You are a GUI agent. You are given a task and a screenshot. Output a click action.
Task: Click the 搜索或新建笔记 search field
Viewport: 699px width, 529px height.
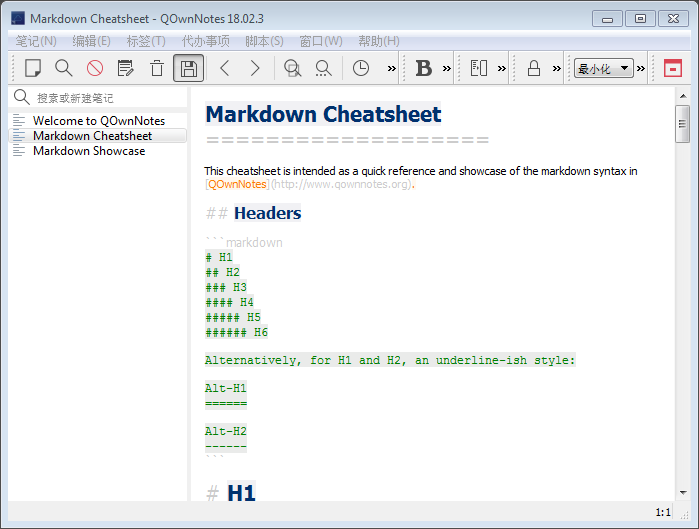click(x=105, y=97)
